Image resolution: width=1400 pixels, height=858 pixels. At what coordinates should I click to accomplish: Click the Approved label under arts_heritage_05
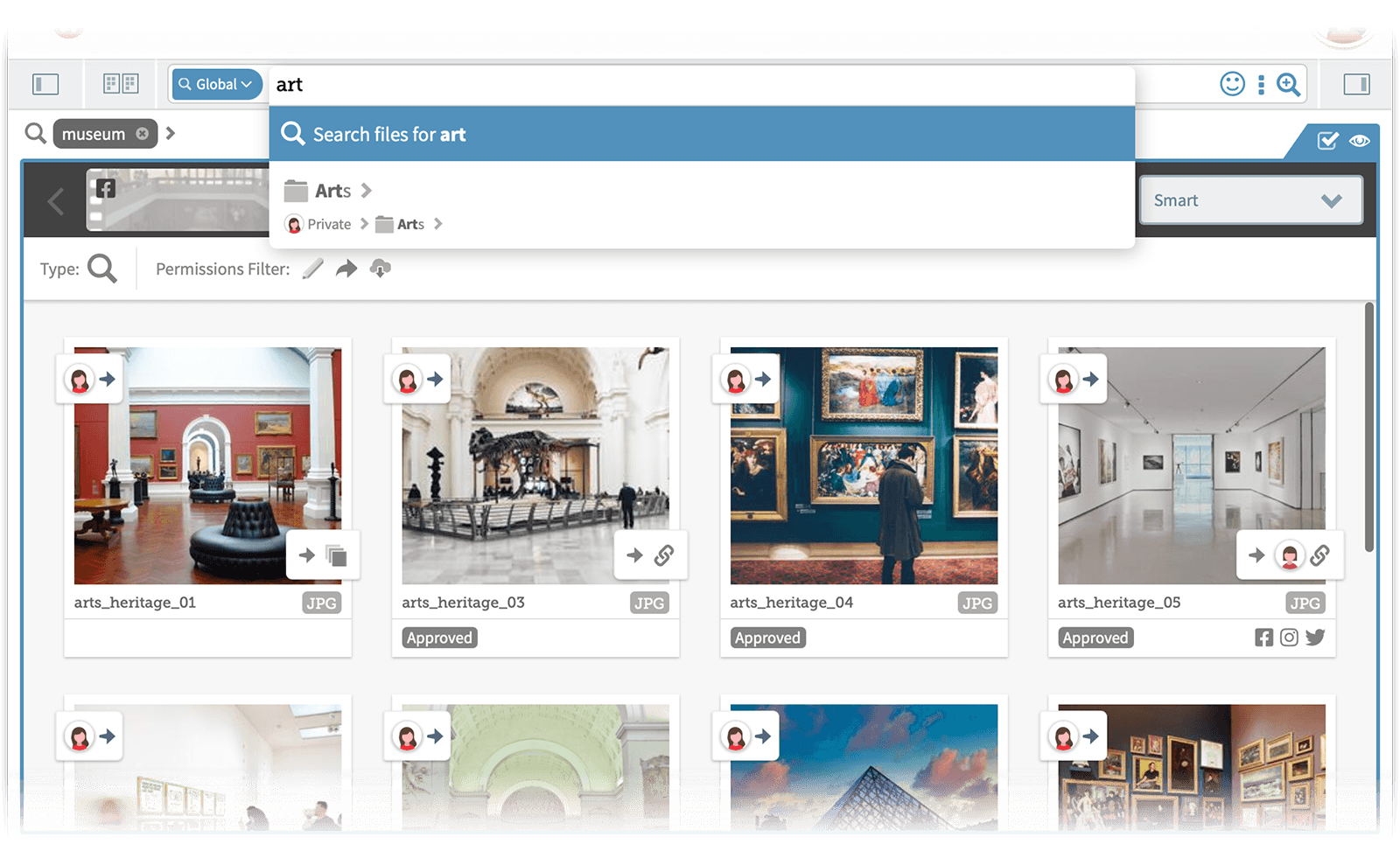coord(1095,638)
